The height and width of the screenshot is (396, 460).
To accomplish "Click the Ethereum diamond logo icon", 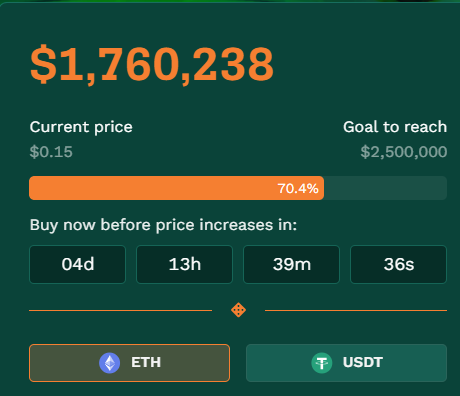I will 109,363.
